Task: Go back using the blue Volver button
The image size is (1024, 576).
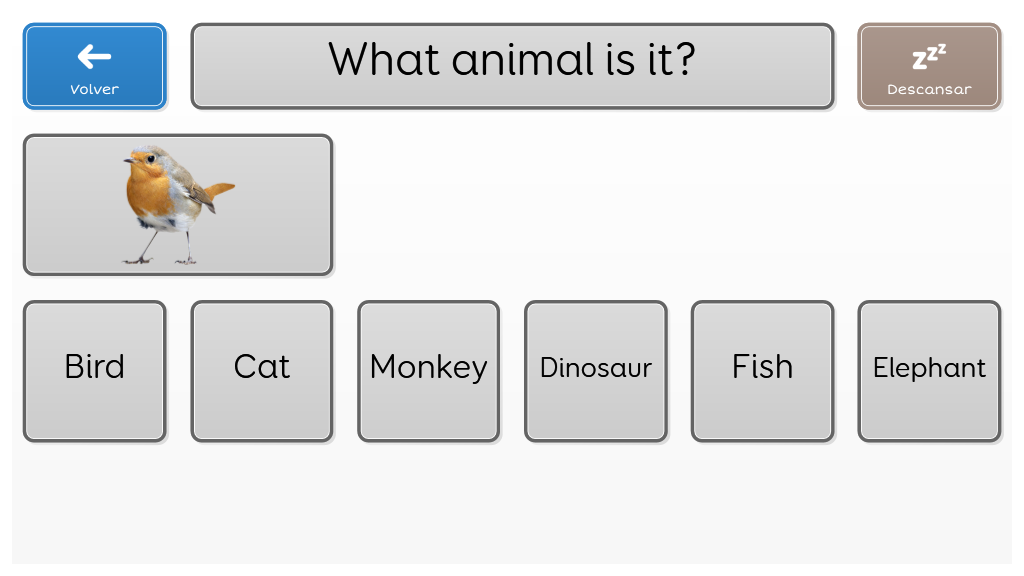Action: [95, 67]
